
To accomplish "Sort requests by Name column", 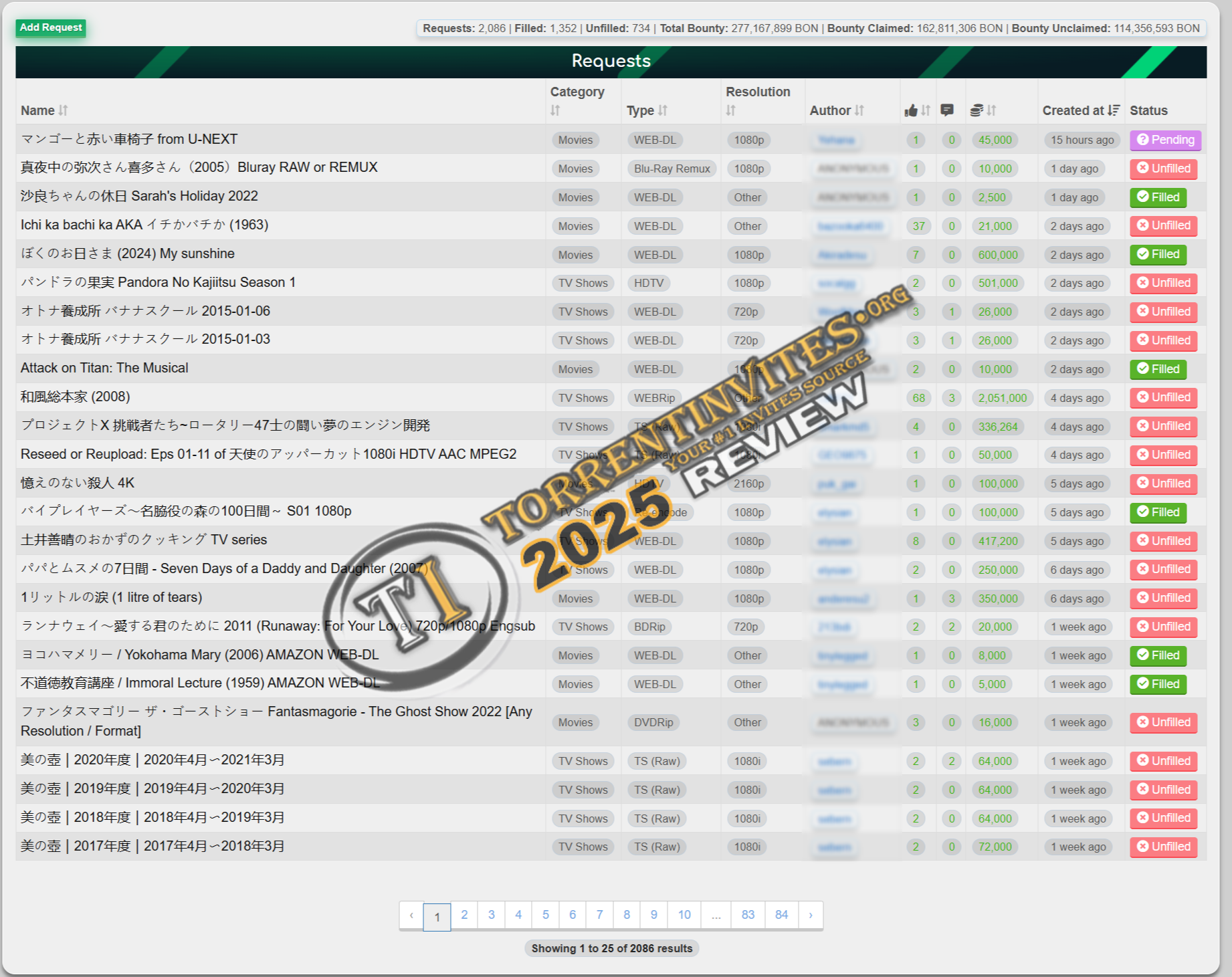I will (44, 110).
